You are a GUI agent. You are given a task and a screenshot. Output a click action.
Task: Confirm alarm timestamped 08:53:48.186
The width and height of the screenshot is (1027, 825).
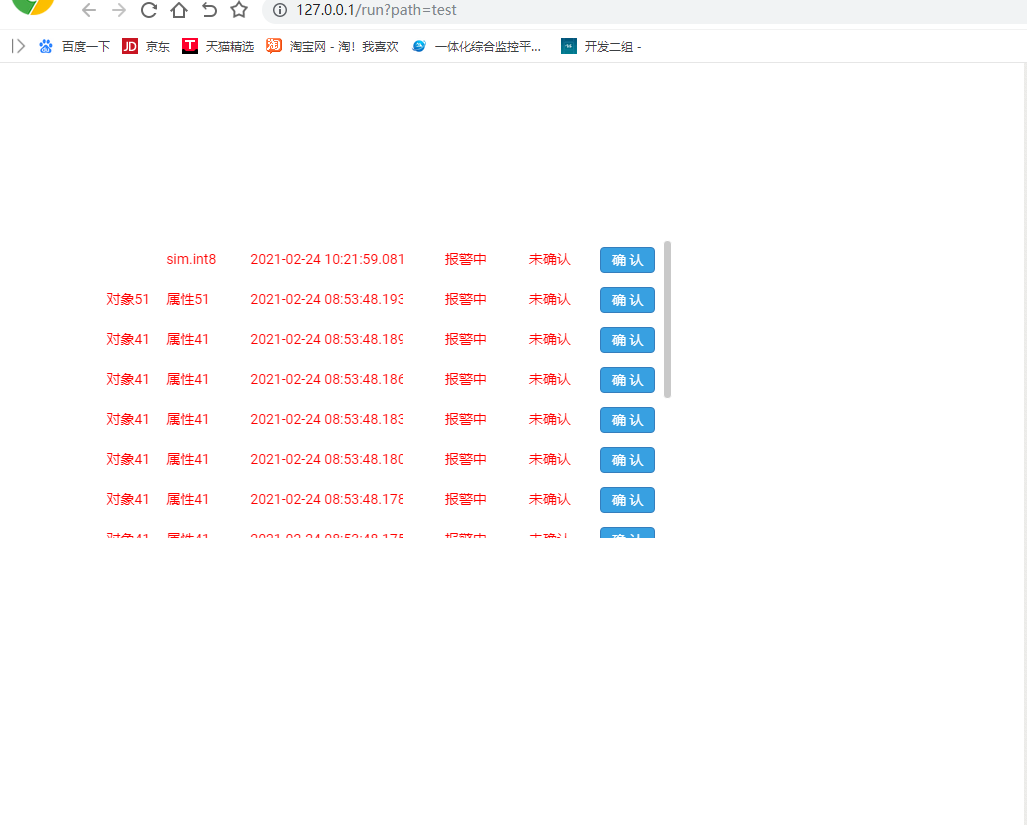point(627,380)
